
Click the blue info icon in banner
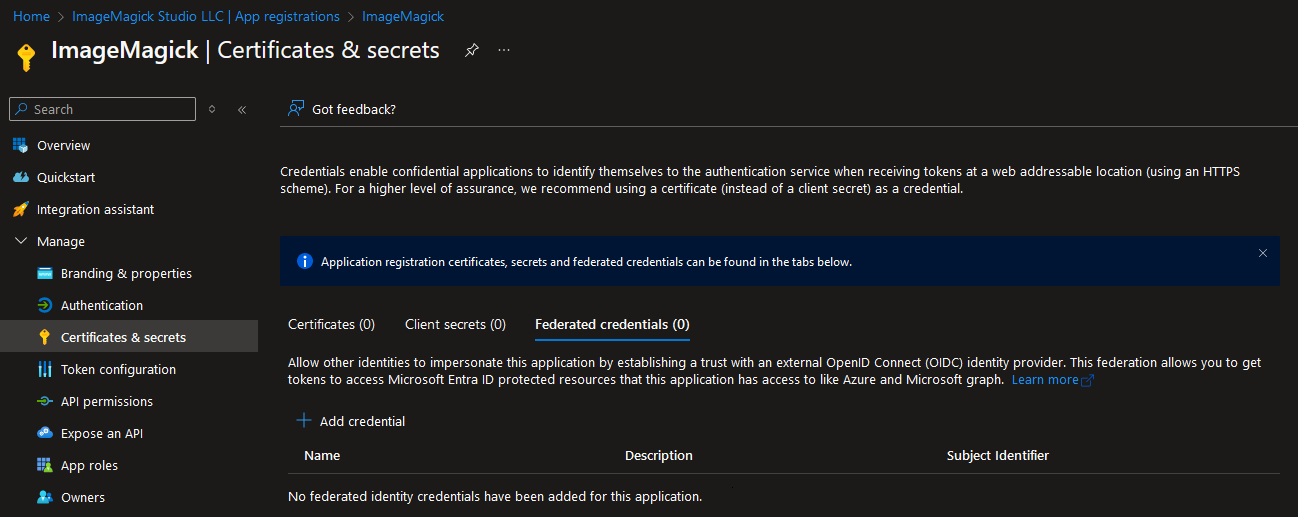(305, 261)
